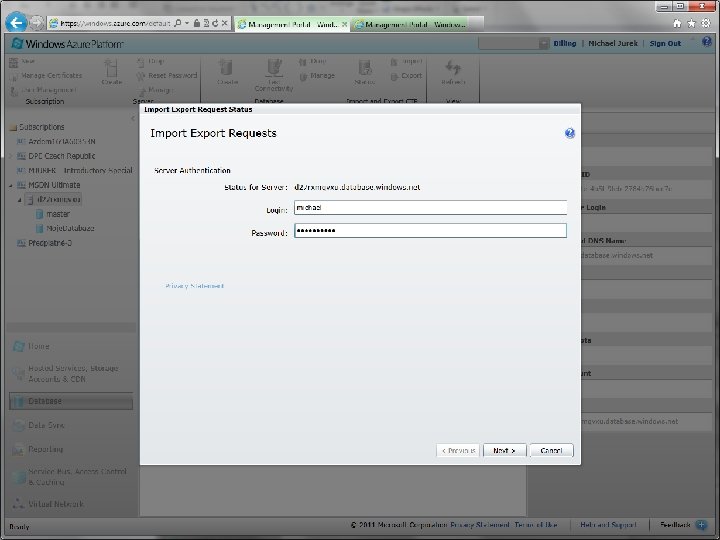This screenshot has height=540, width=720.
Task: Open the browser Tools gear icon
Action: pos(706,23)
